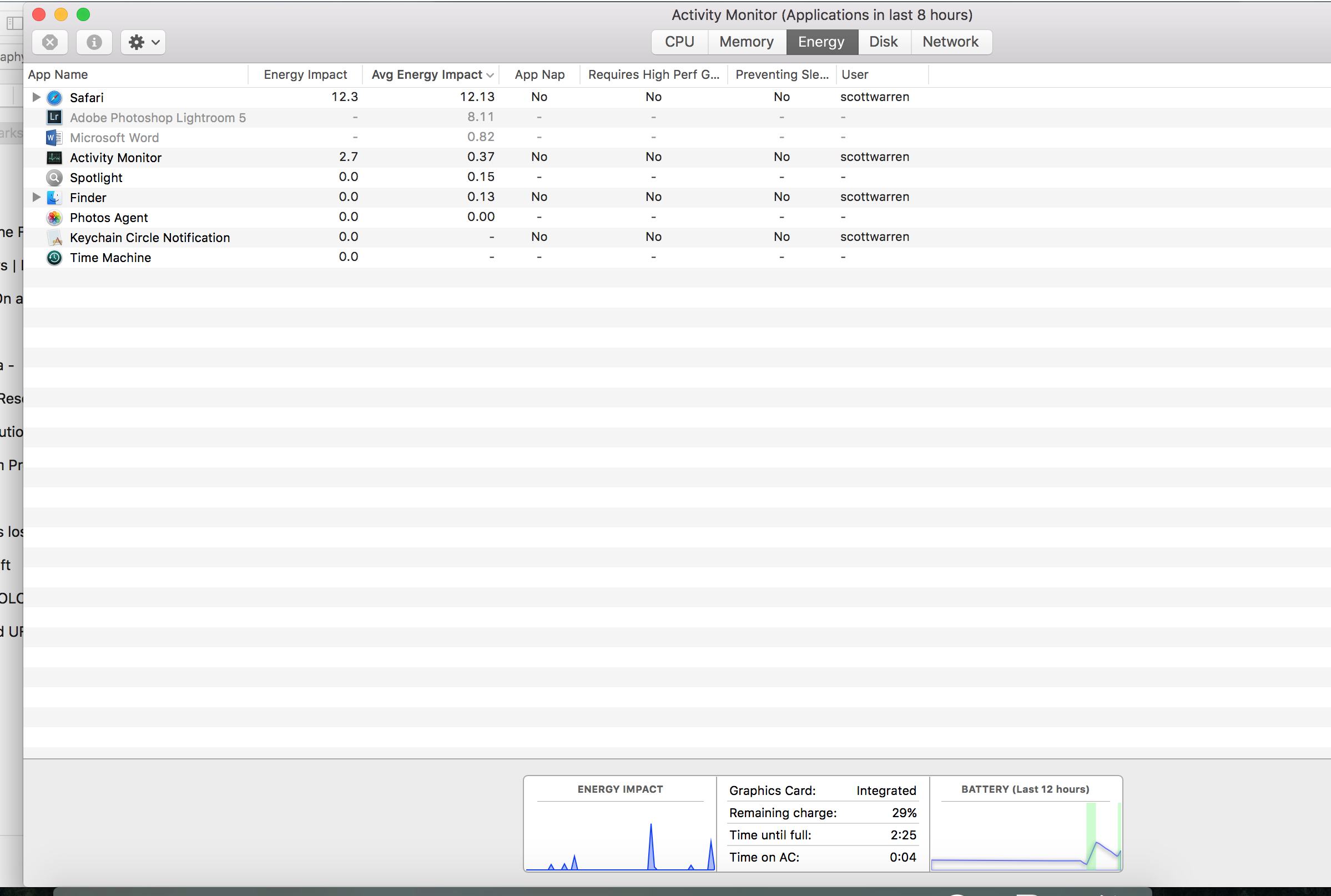Image resolution: width=1331 pixels, height=896 pixels.
Task: Click the Graphics Card Integrated entry
Action: [823, 791]
